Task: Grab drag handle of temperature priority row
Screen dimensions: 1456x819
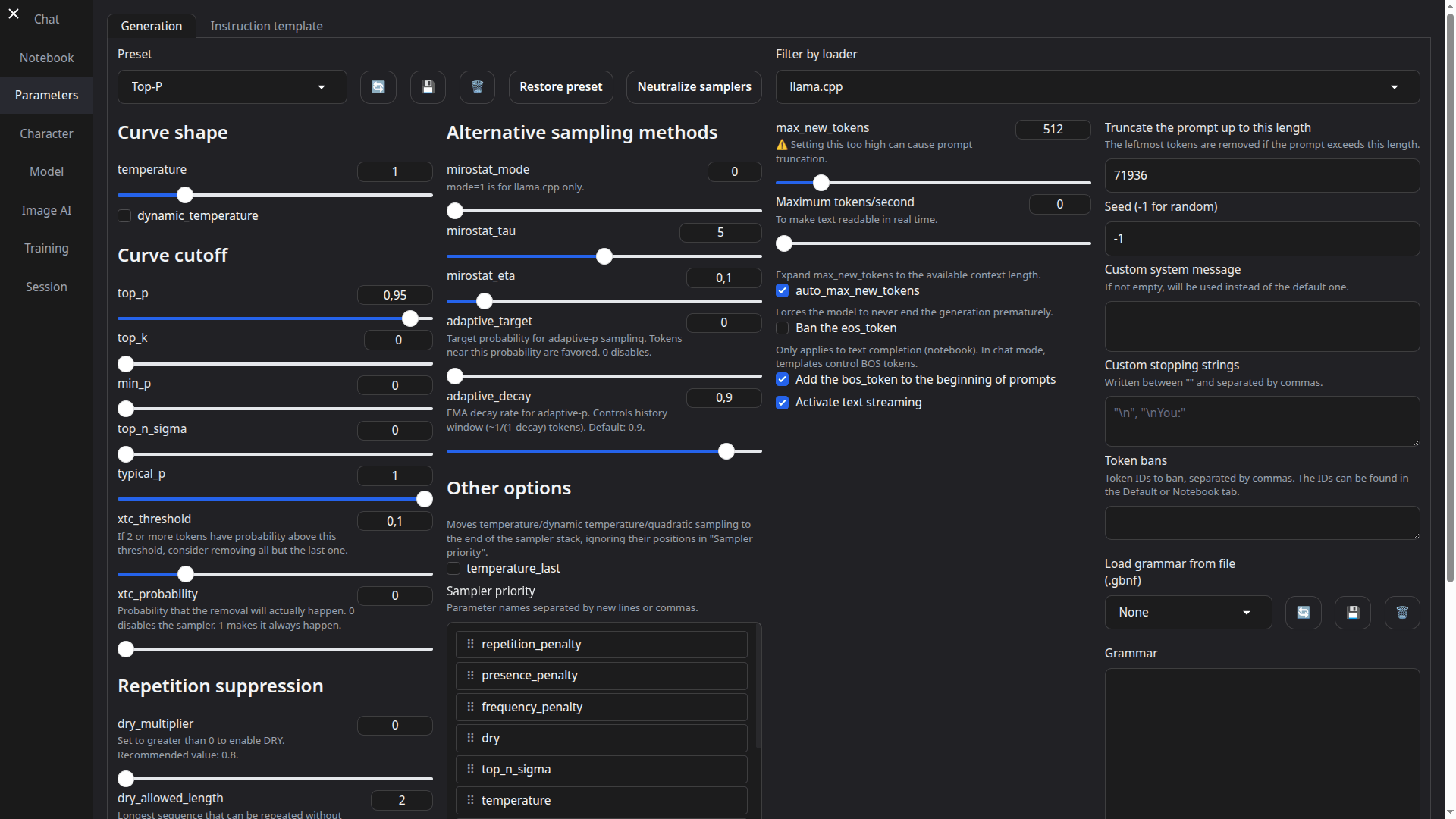Action: pos(470,800)
